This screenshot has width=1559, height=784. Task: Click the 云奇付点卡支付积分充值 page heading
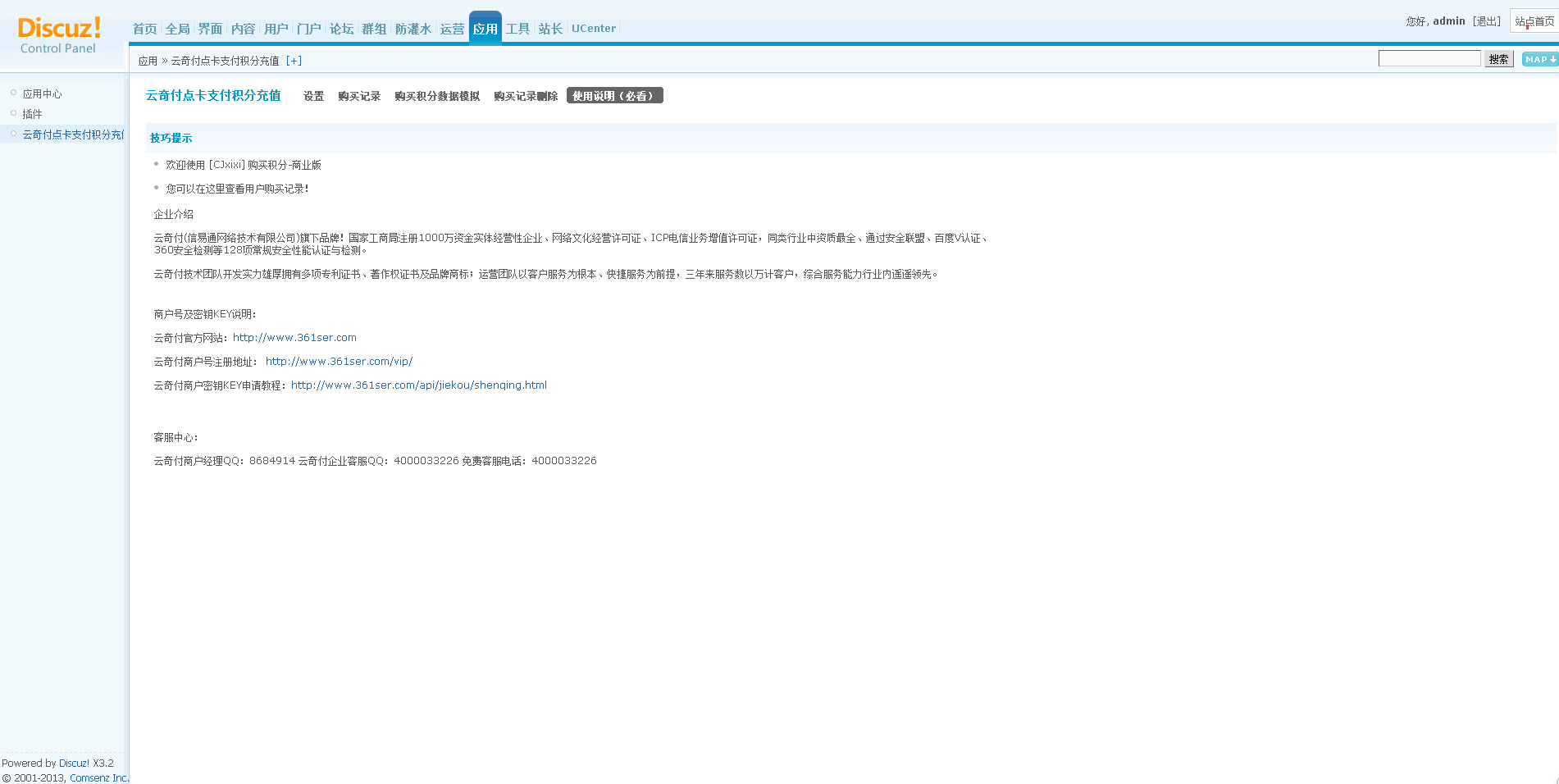(213, 96)
